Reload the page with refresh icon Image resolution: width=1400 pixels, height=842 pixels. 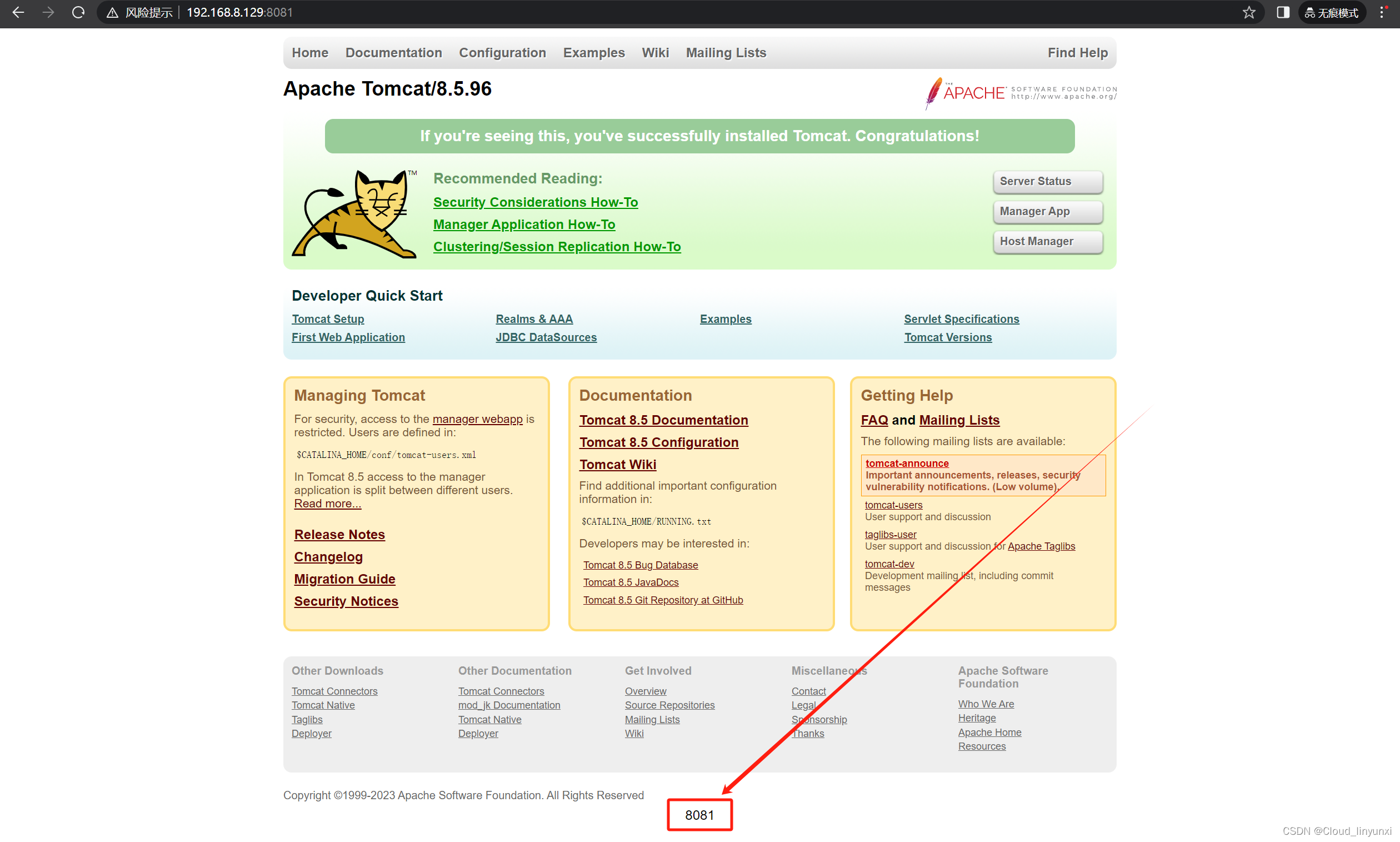point(78,12)
